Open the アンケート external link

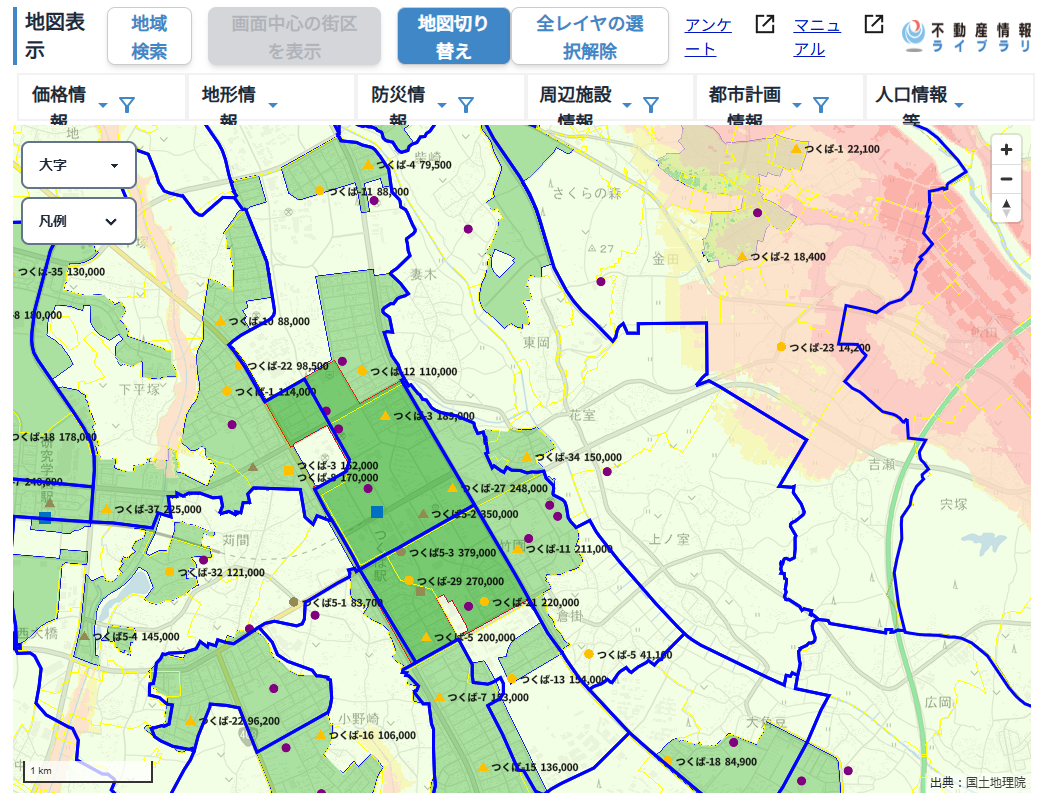point(708,37)
